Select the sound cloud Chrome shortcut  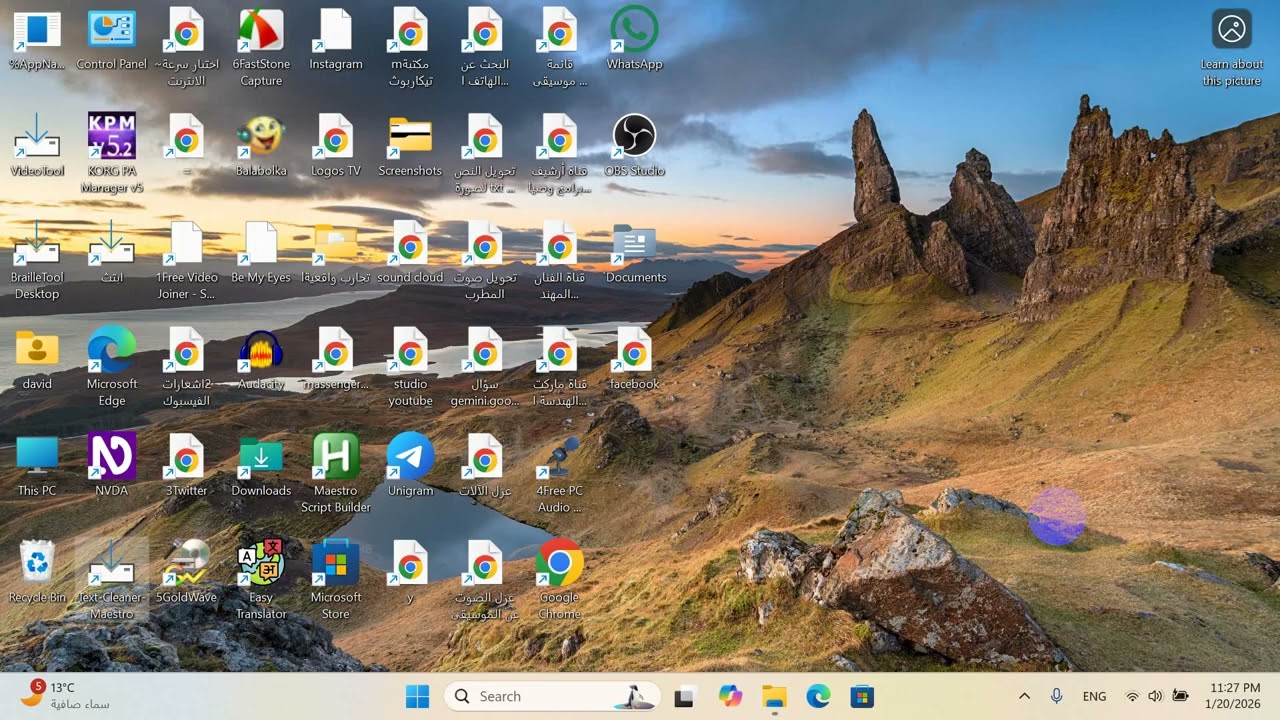tap(410, 253)
